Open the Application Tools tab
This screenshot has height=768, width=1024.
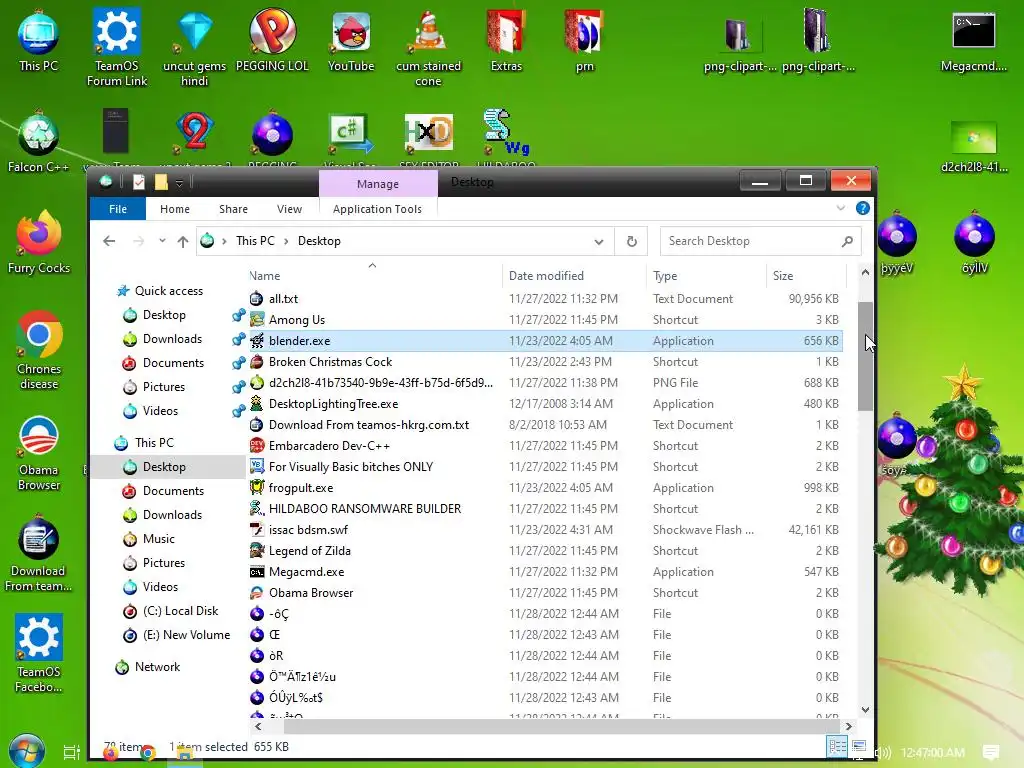click(x=377, y=209)
